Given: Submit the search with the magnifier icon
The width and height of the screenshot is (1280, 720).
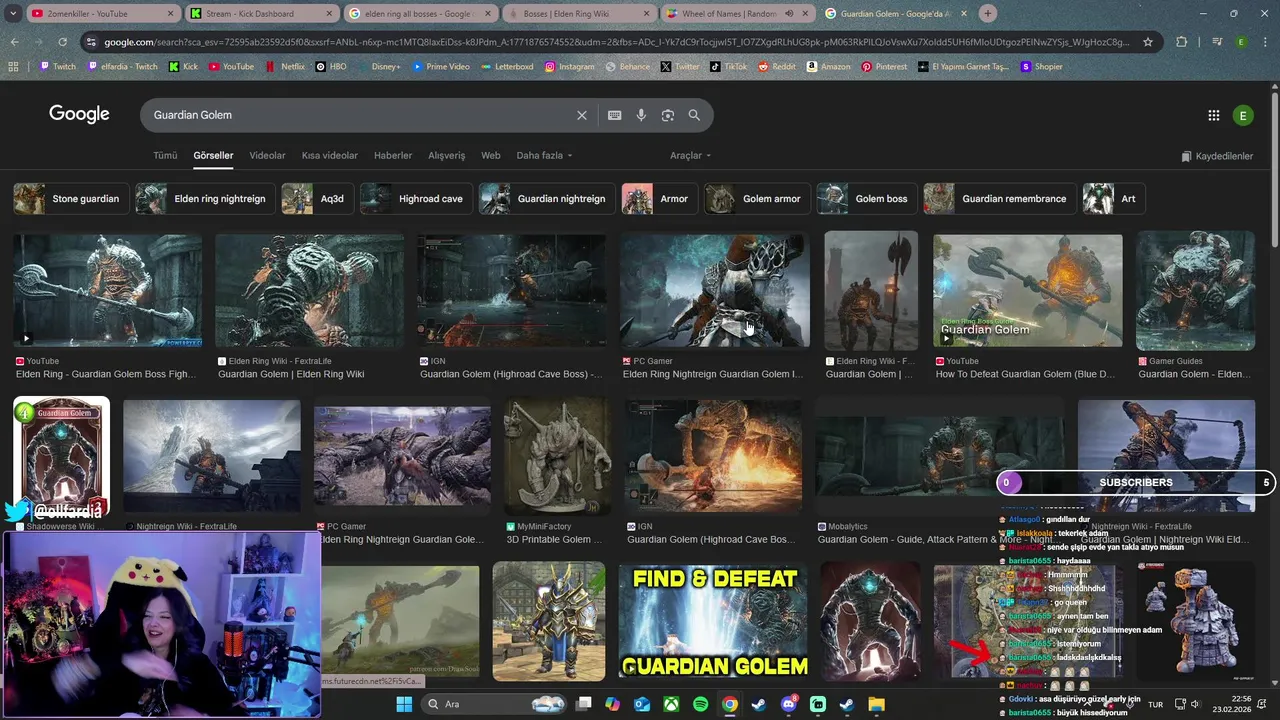Looking at the screenshot, I should pos(694,115).
